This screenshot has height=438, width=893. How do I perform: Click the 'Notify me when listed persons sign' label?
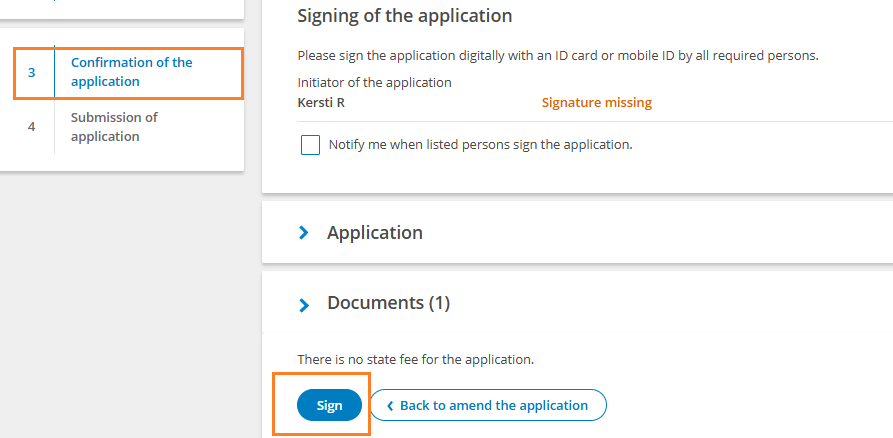[x=481, y=145]
